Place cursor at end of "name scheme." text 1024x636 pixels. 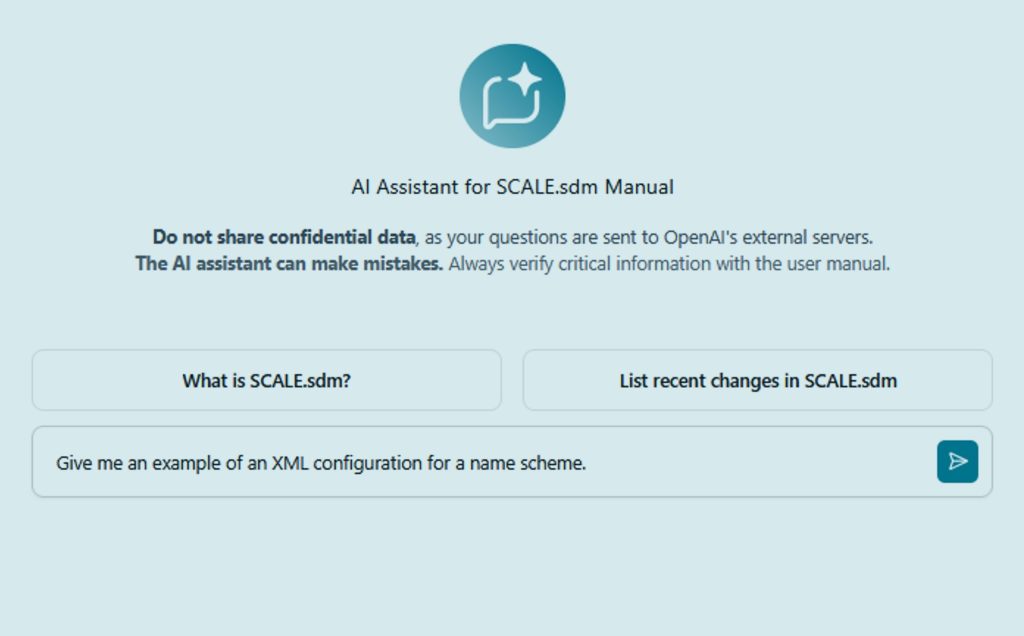coord(586,463)
